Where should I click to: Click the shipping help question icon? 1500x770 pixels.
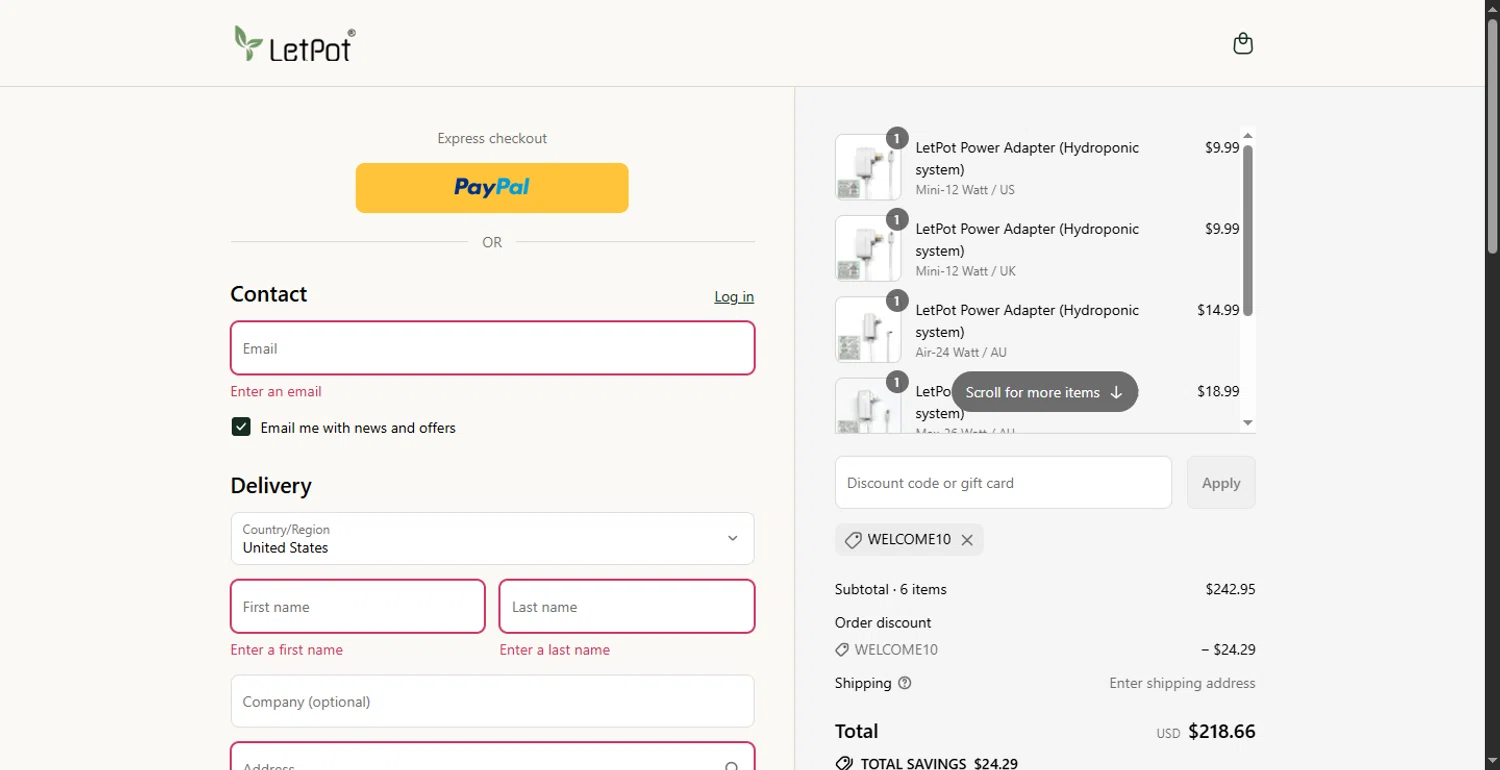[905, 683]
